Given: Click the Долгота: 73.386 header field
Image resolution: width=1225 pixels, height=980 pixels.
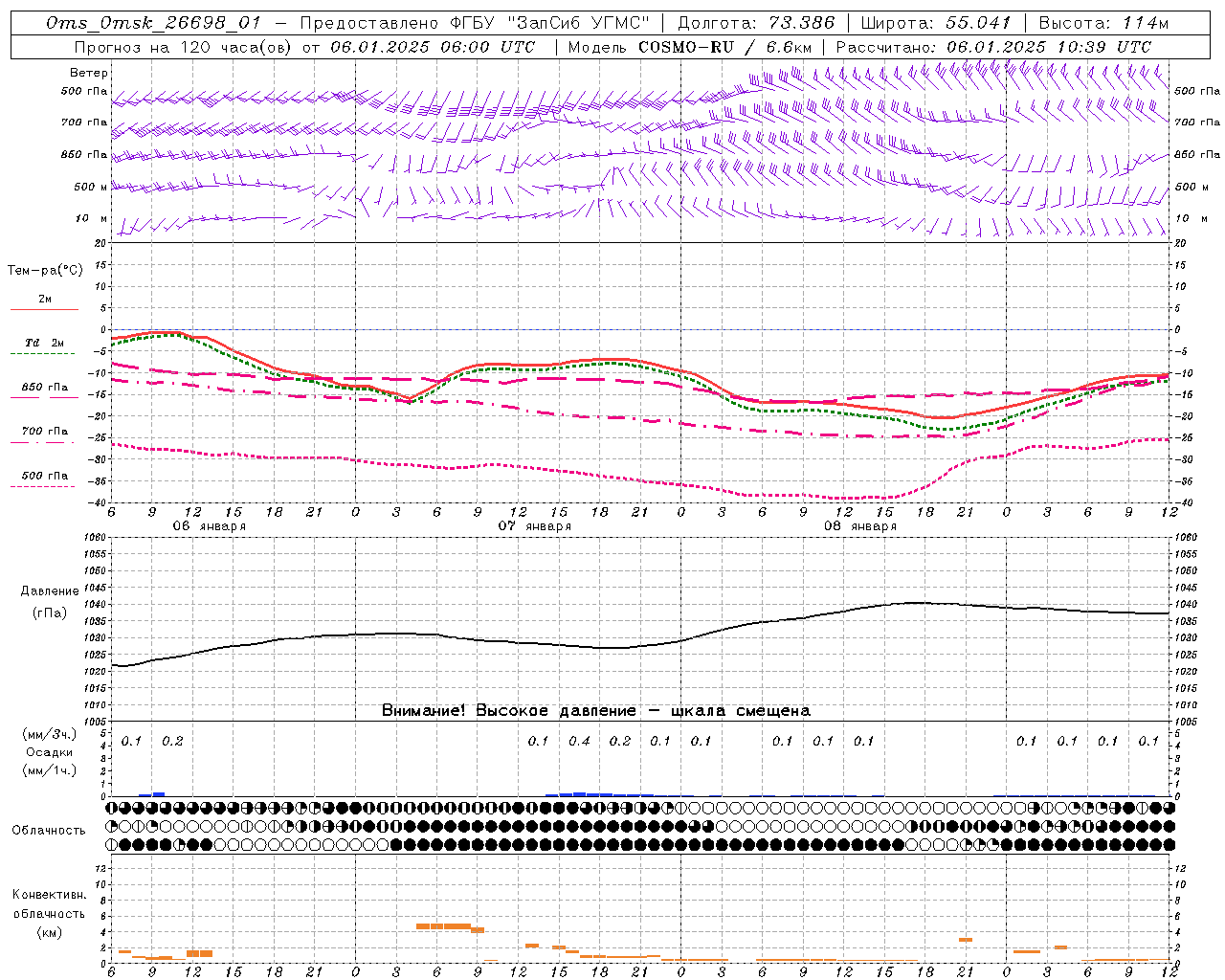Looking at the screenshot, I should 756,23.
